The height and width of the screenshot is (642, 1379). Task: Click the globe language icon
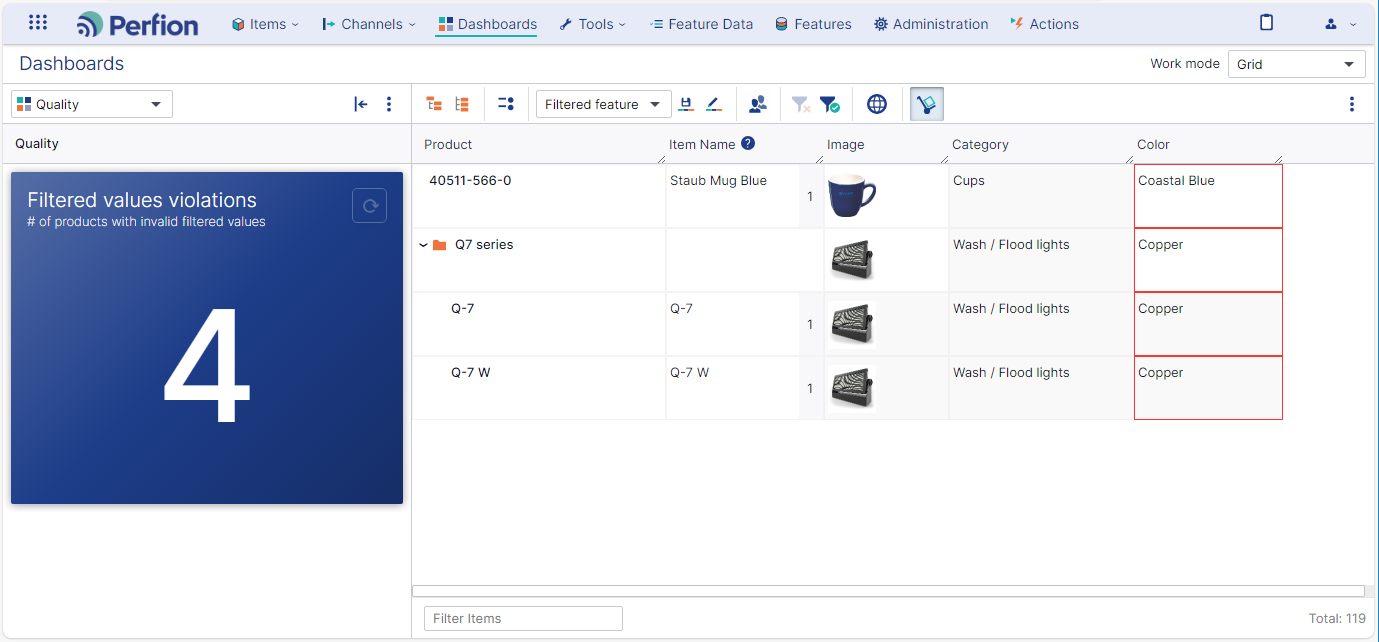click(877, 104)
